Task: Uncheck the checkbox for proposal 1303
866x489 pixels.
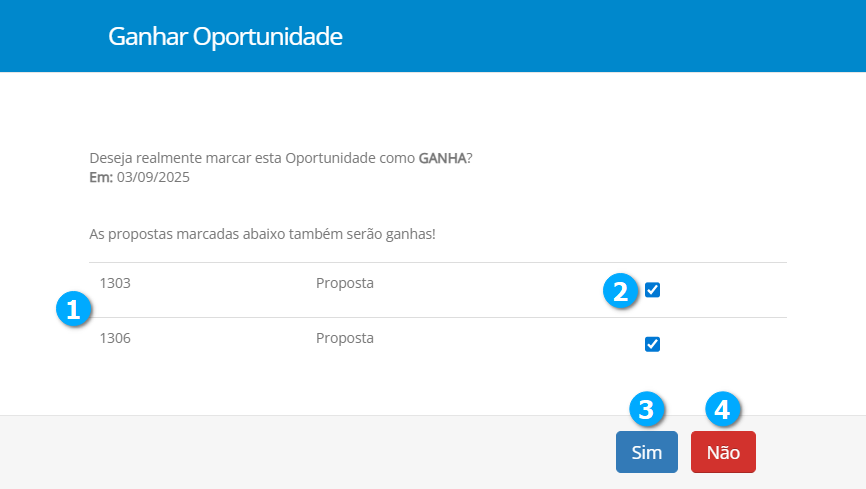Action: coord(653,290)
